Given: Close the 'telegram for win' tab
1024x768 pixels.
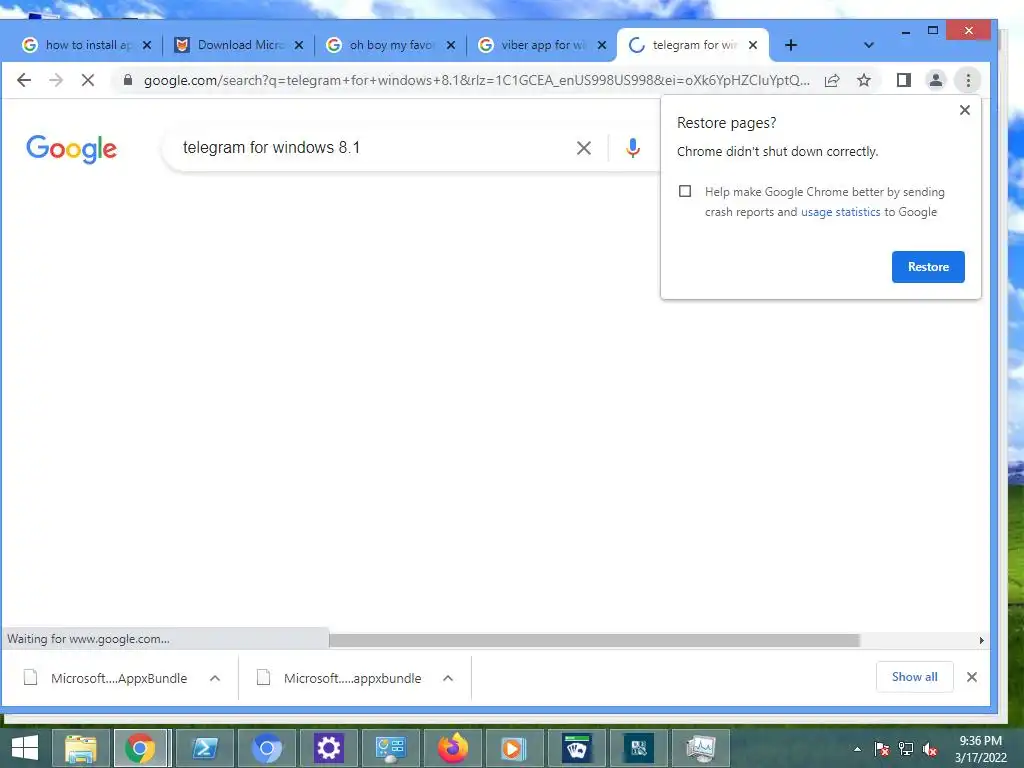Looking at the screenshot, I should [x=753, y=45].
